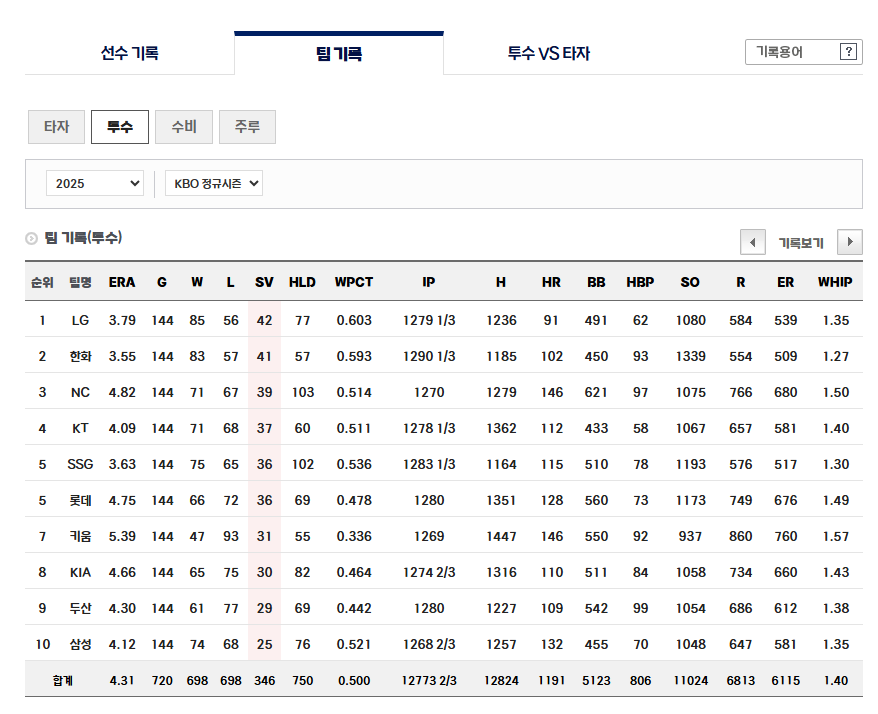Click the previous records arrow button
Screen dimensions: 878x714
click(x=753, y=242)
